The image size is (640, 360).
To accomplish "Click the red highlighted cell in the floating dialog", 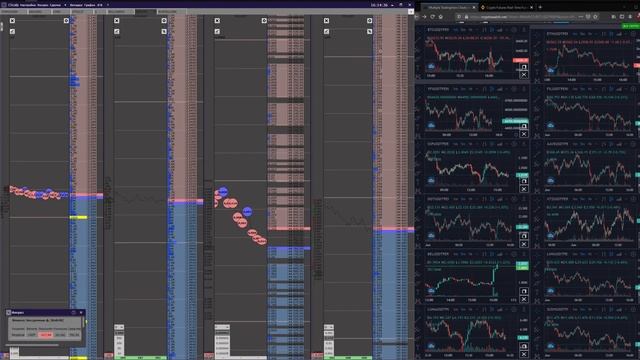I will [x=45, y=335].
